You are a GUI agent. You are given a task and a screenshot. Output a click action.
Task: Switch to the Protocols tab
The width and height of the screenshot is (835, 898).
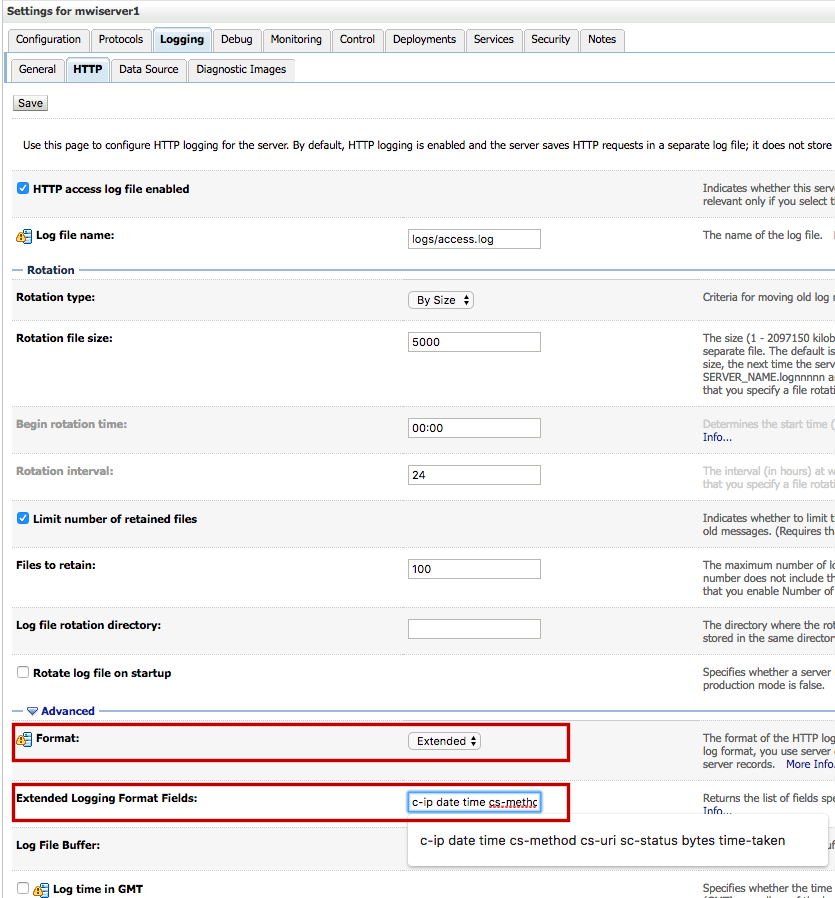coord(121,40)
